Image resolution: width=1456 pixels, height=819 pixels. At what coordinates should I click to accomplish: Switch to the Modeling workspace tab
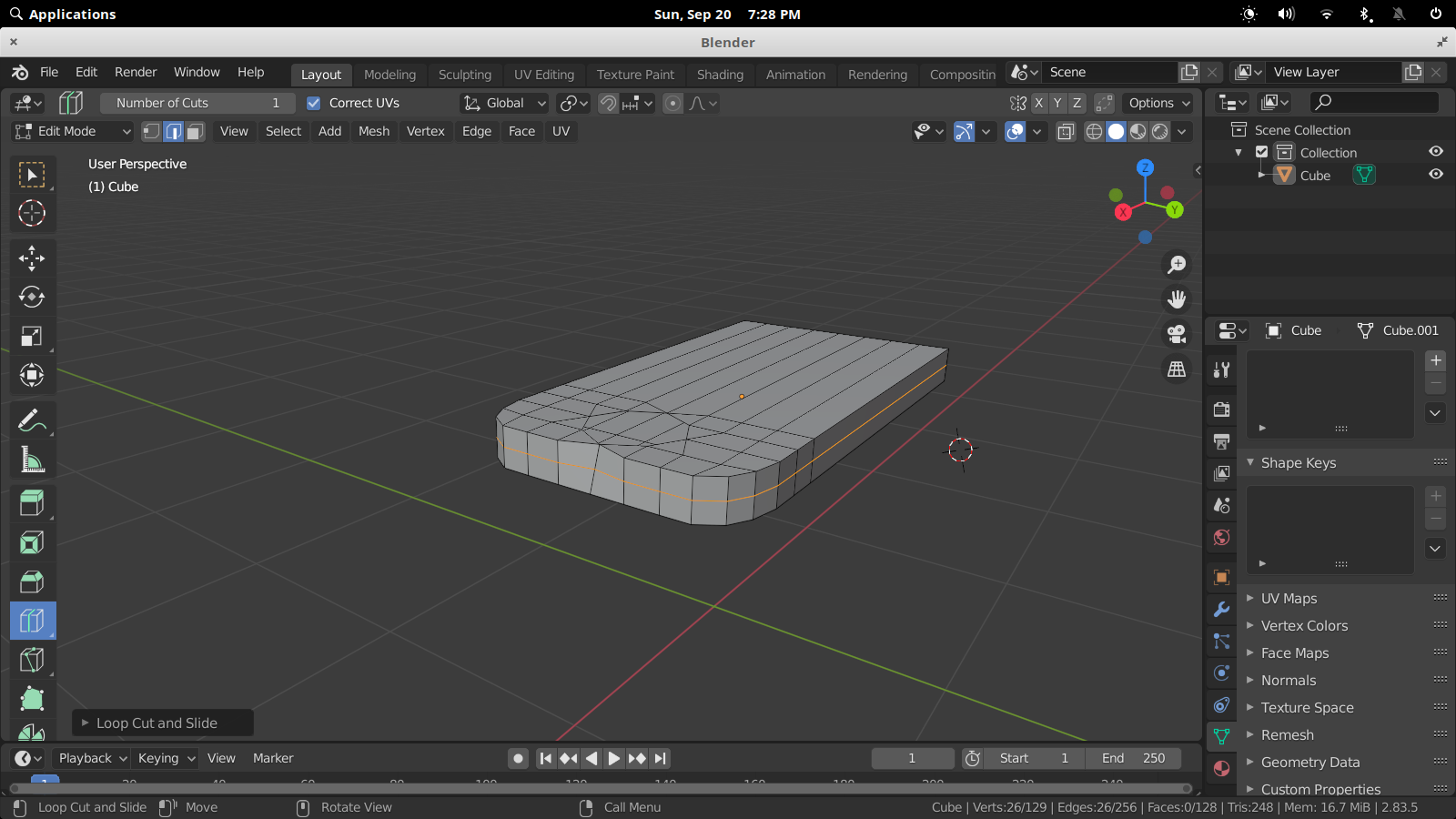[x=389, y=75]
